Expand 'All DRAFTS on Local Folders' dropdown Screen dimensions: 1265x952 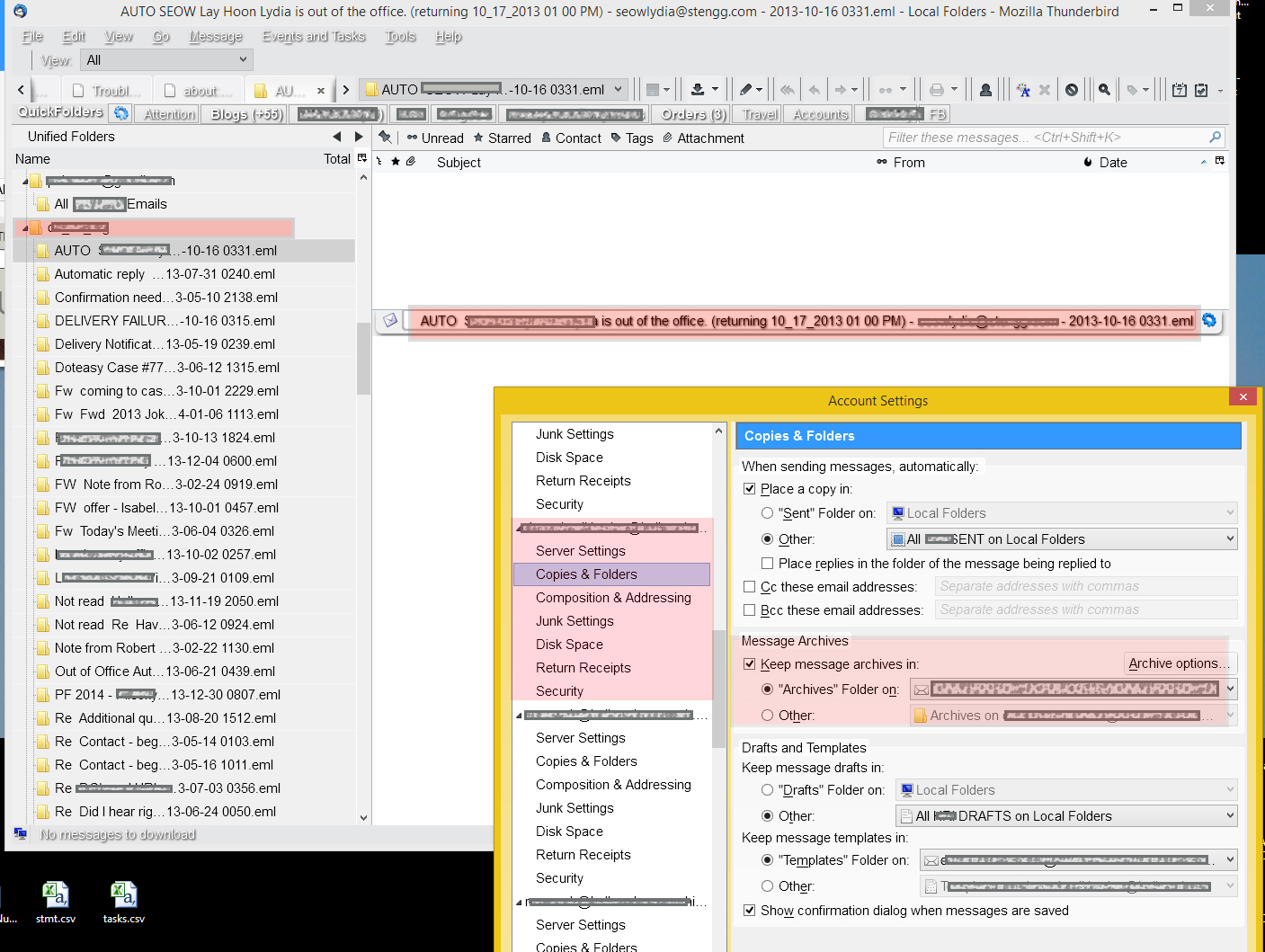pyautogui.click(x=1066, y=816)
